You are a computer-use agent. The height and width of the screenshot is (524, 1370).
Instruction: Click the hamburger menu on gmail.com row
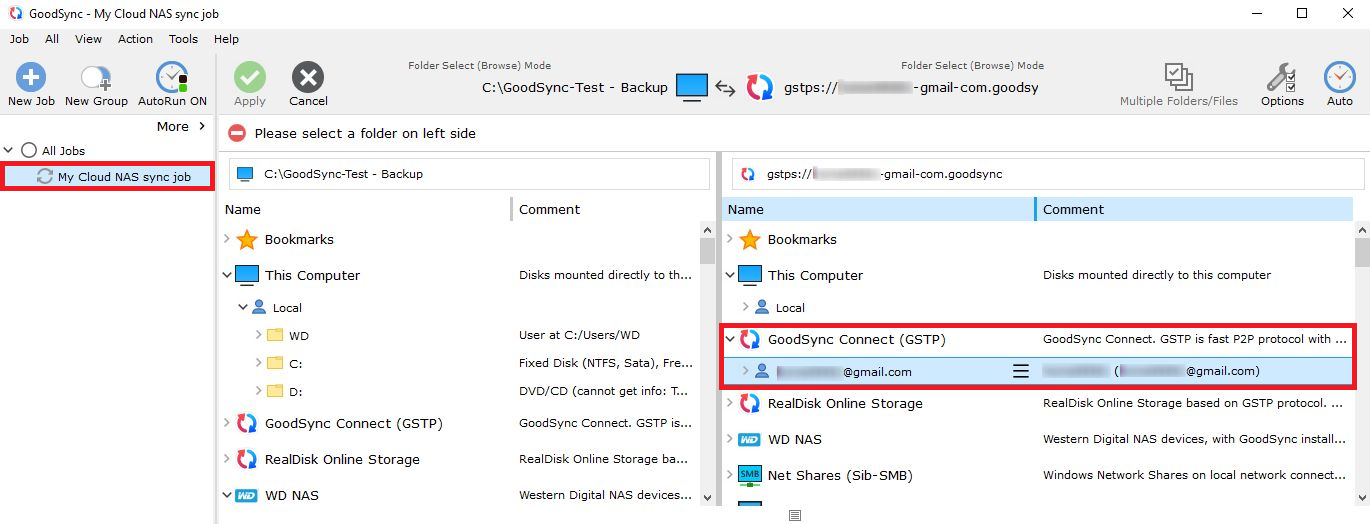pos(1020,372)
